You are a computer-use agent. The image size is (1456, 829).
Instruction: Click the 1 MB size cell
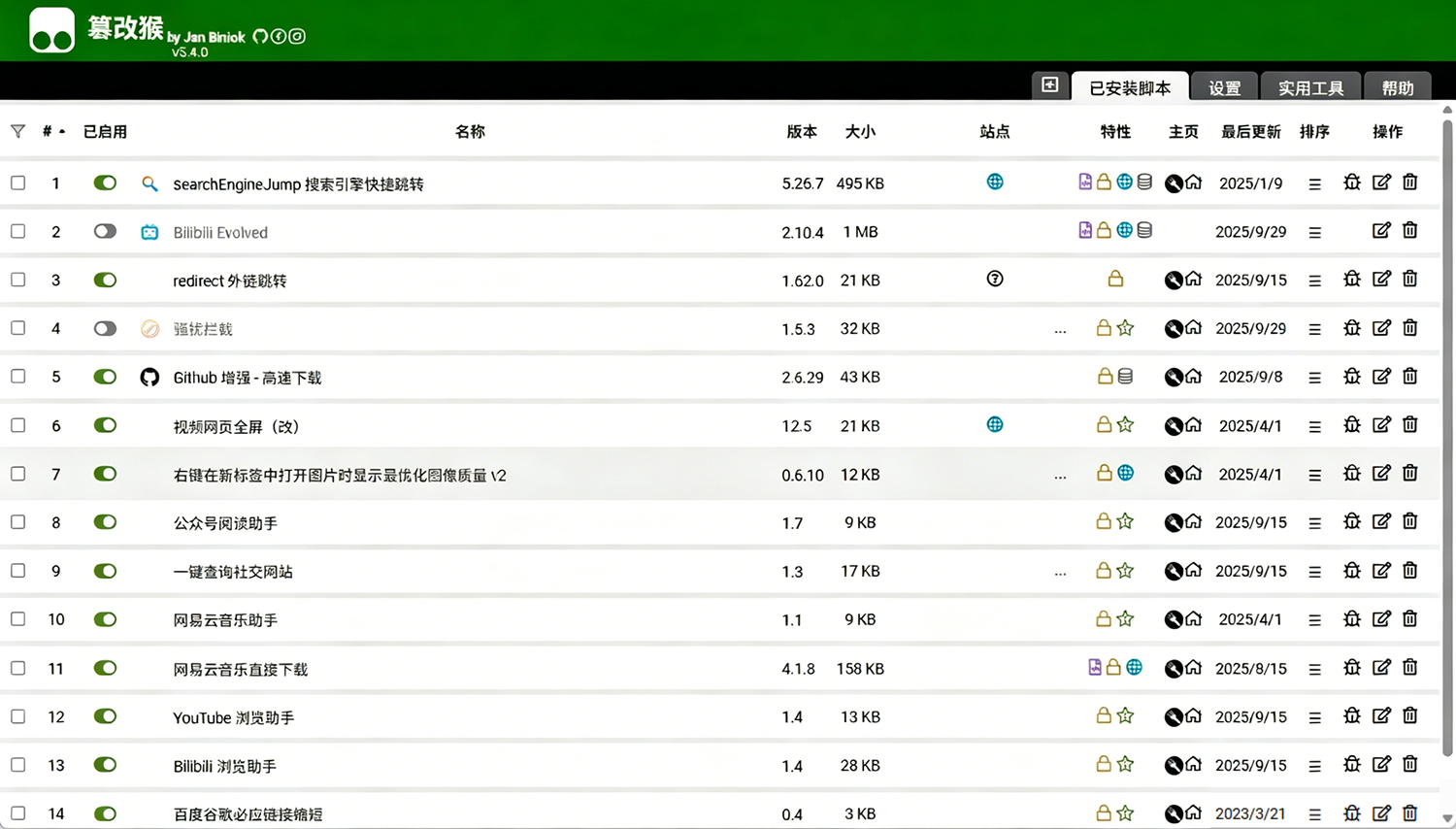(860, 232)
